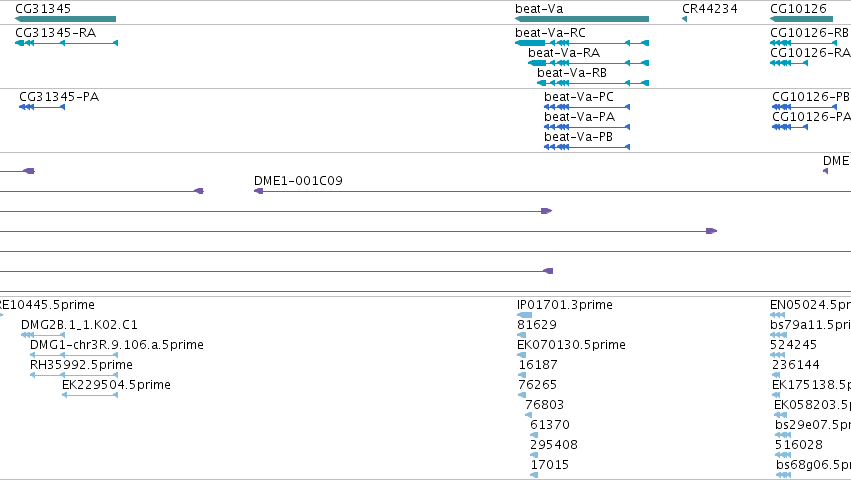Click the beat-Va-RC transcript feature
The width and height of the screenshot is (851, 480).
point(582,43)
